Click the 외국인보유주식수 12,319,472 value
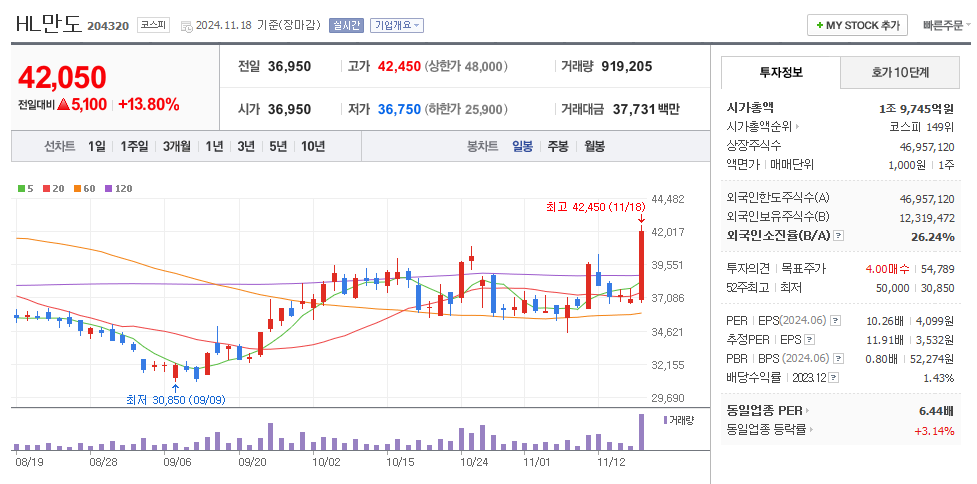This screenshot has height=484, width=977. 927,217
